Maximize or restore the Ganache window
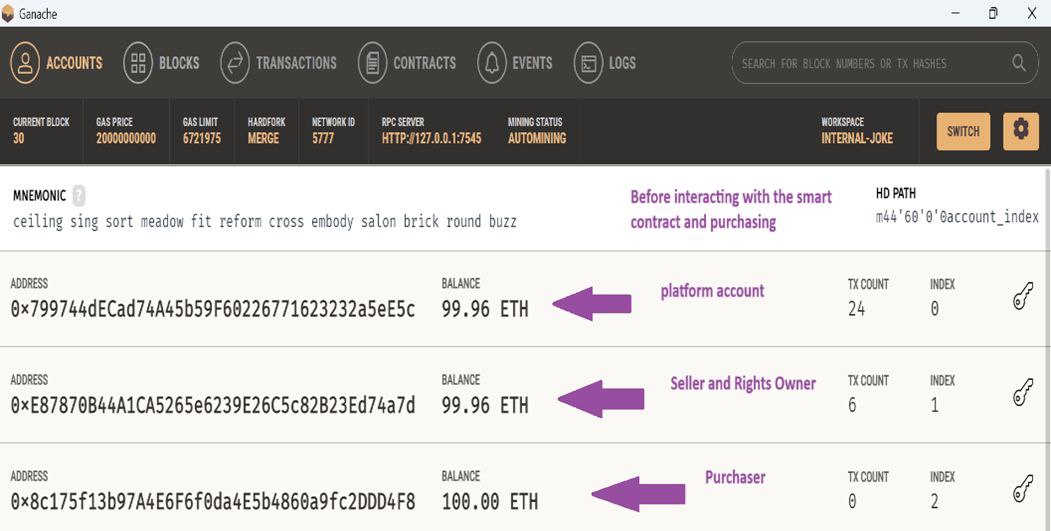The width and height of the screenshot is (1051, 531). (x=993, y=13)
